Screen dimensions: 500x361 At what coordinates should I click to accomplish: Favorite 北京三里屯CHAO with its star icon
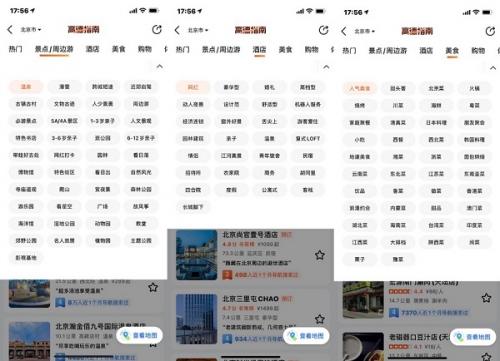pyautogui.click(x=320, y=319)
